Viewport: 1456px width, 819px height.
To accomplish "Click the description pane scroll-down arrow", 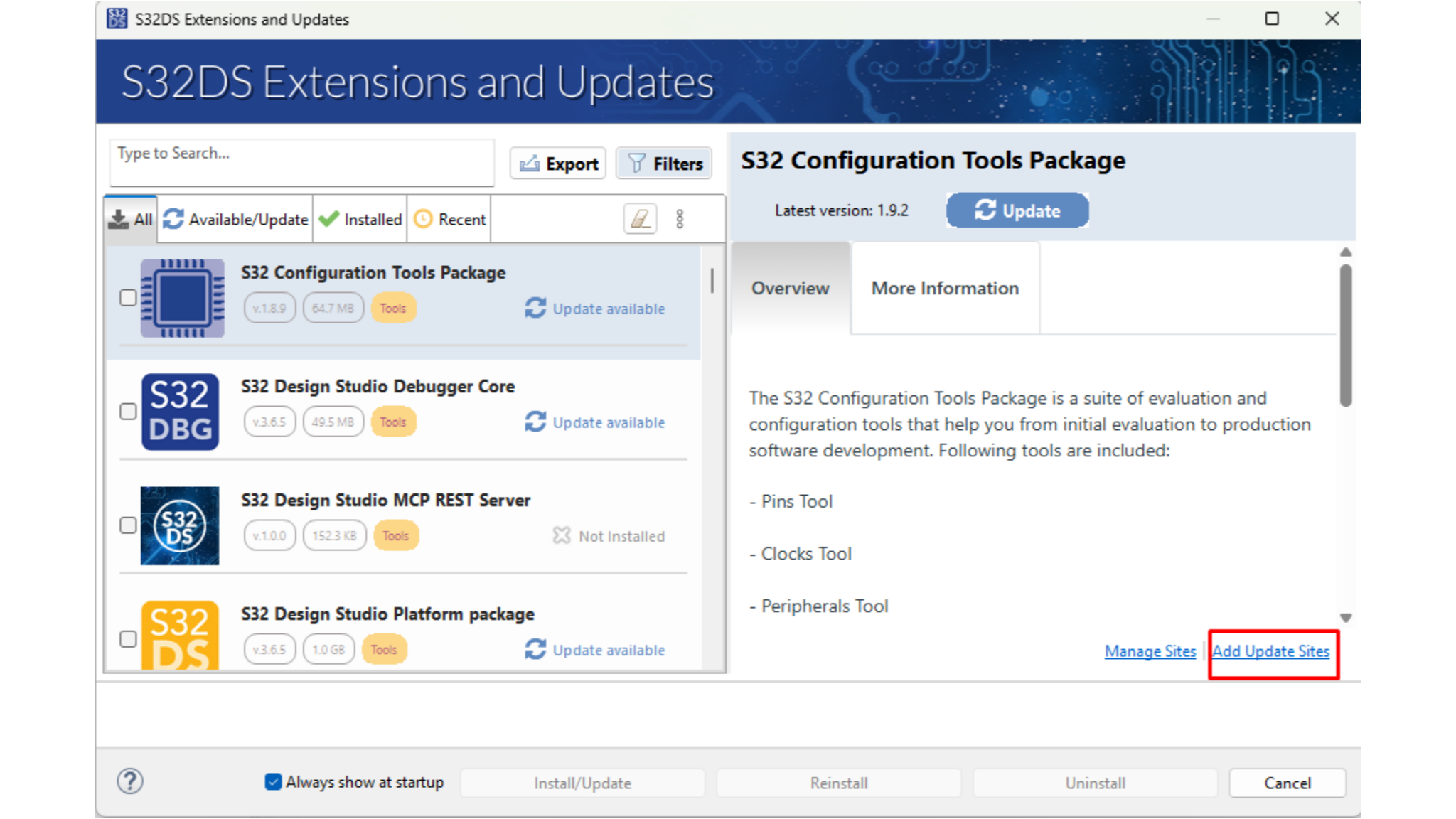I will pos(1345,618).
